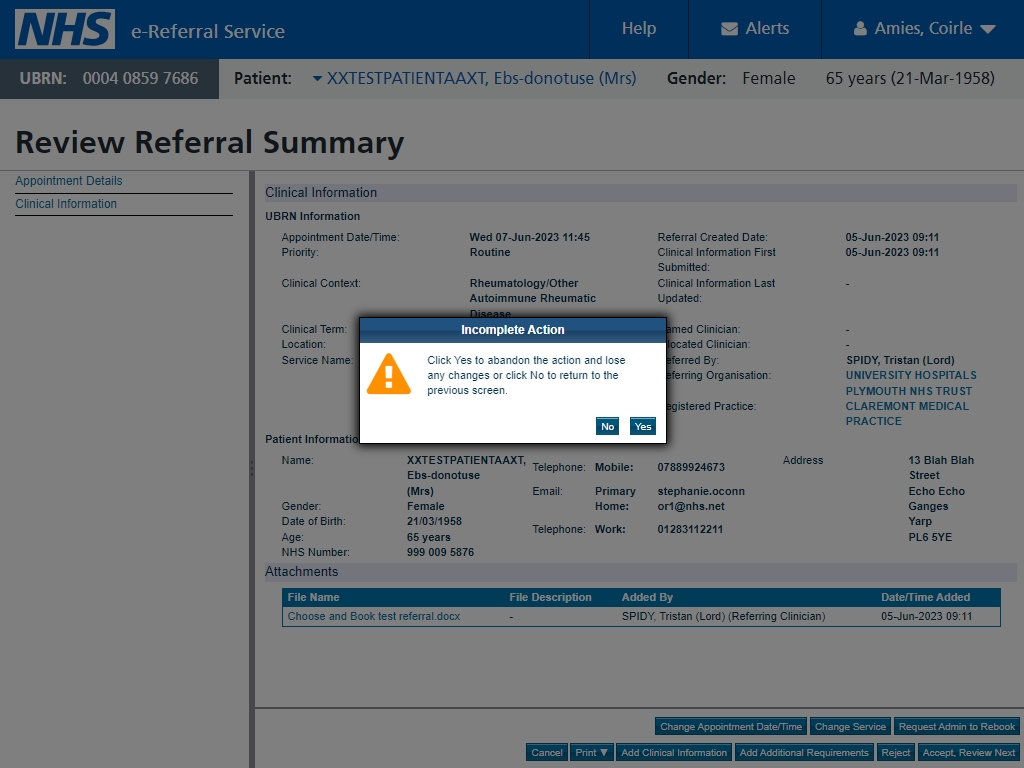Open UNIVERSITY HOSPITALS PLYMOUTH NHS TRUST link

[x=911, y=383]
